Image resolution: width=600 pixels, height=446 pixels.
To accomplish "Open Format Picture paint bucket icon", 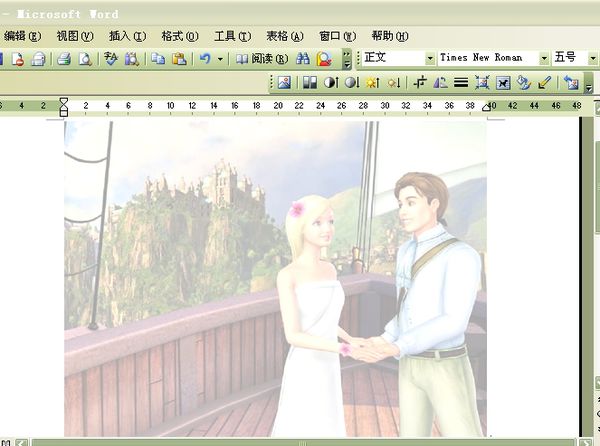I will (x=523, y=83).
